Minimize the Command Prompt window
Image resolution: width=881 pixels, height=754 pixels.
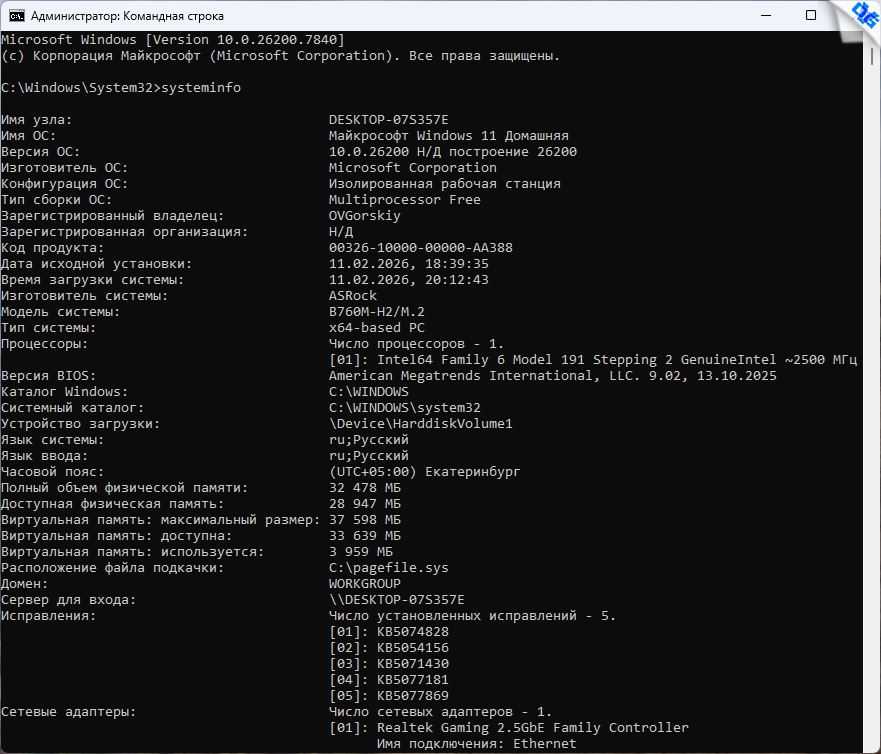click(x=766, y=15)
